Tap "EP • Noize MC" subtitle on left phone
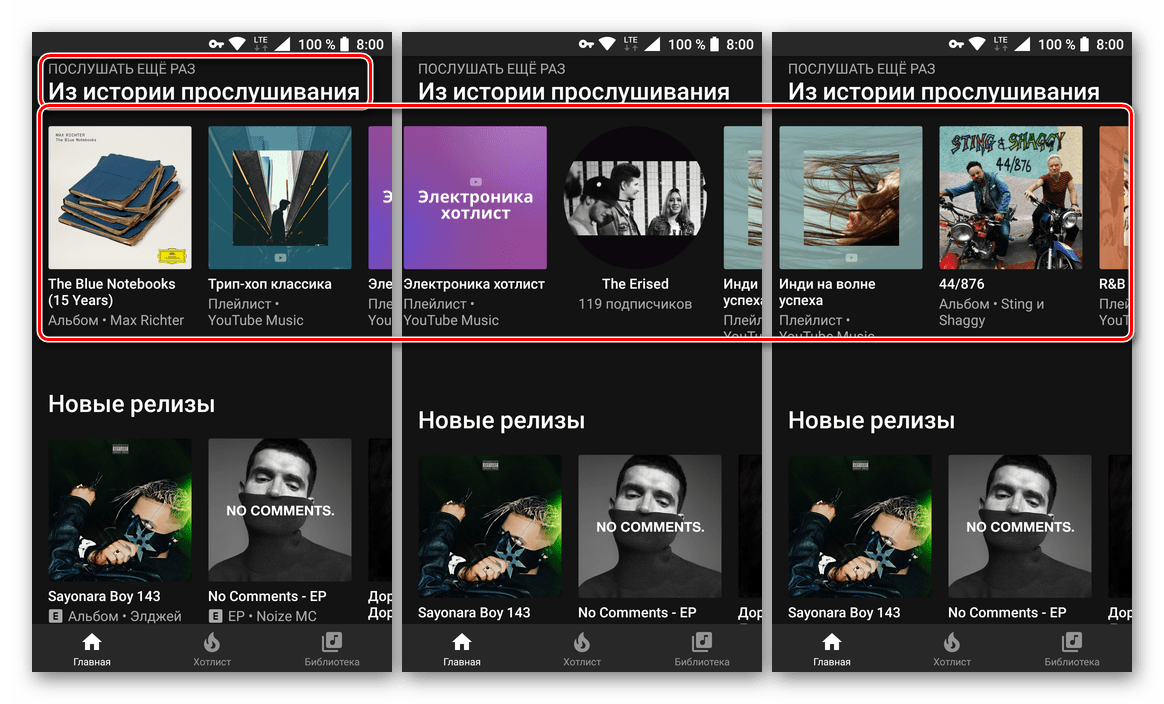1164x704 pixels. click(x=272, y=616)
